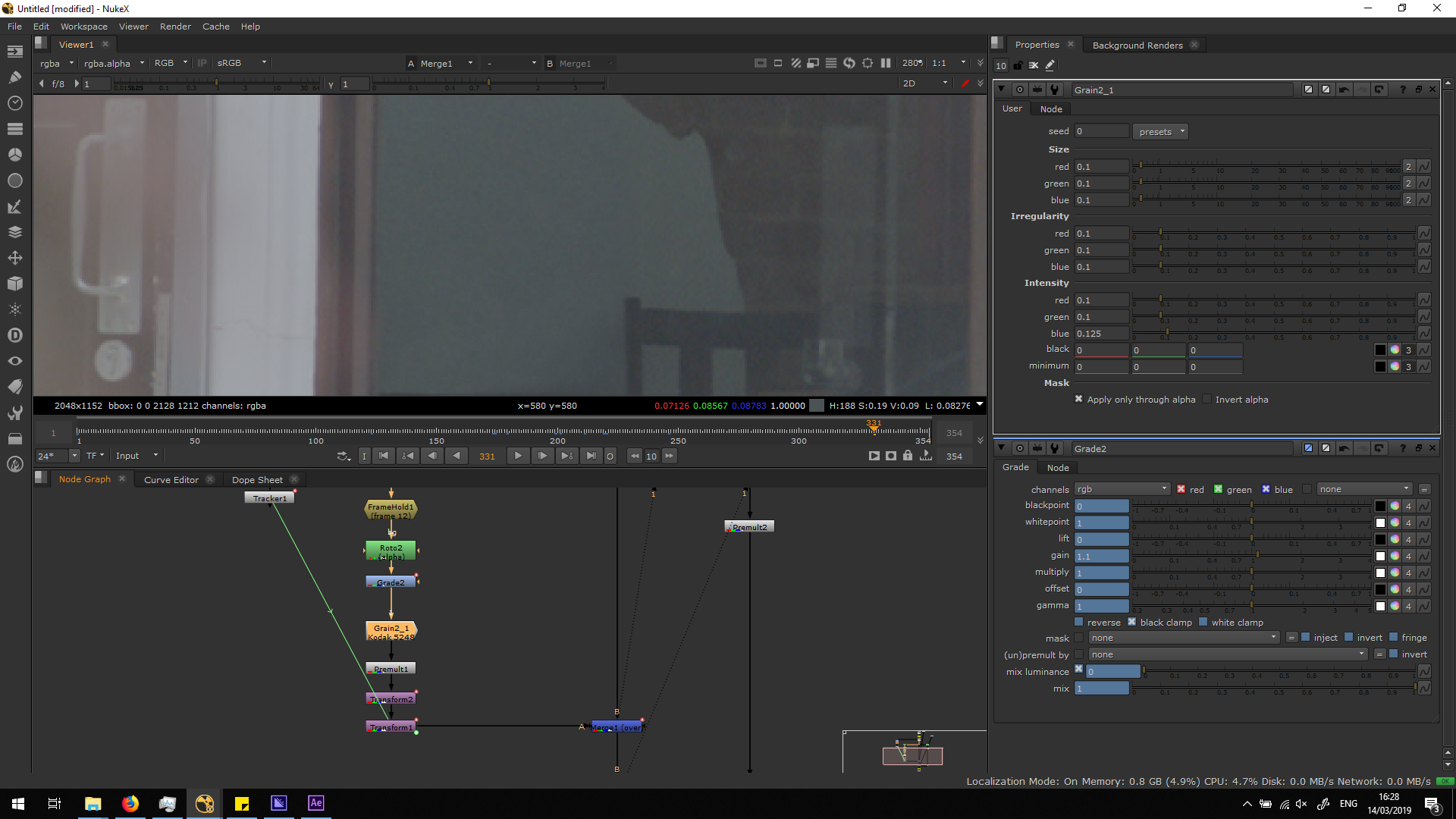The height and width of the screenshot is (819, 1456).
Task: Open the Time nodes clock icon
Action: pos(14,103)
